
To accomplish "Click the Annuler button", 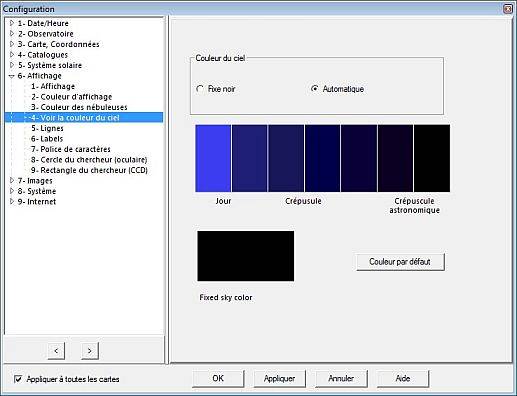I will 341,379.
